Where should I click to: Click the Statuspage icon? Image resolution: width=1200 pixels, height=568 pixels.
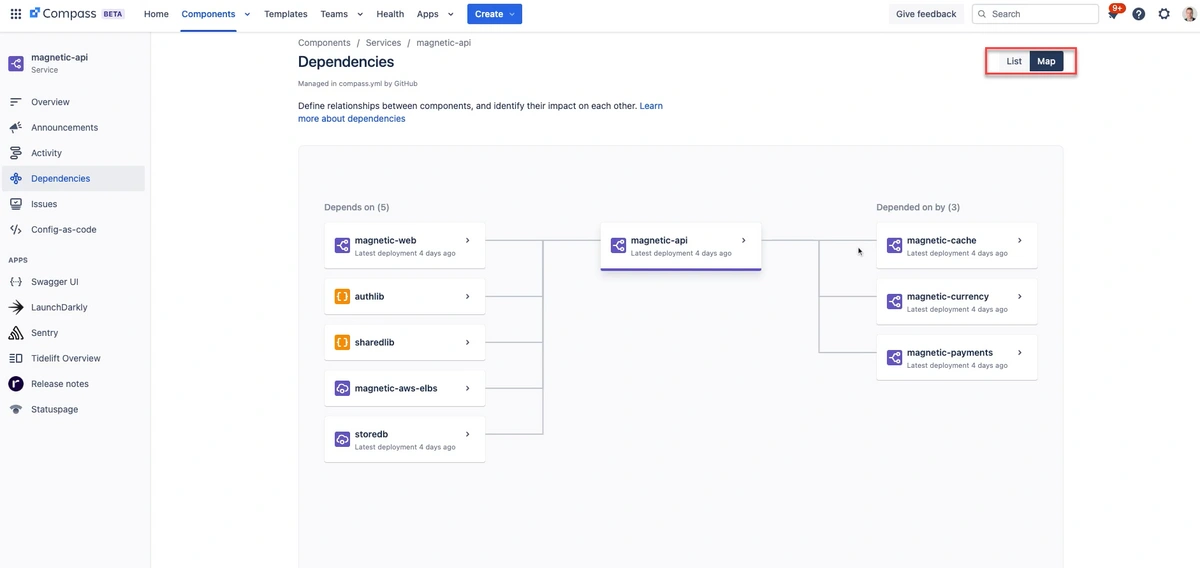pos(15,409)
